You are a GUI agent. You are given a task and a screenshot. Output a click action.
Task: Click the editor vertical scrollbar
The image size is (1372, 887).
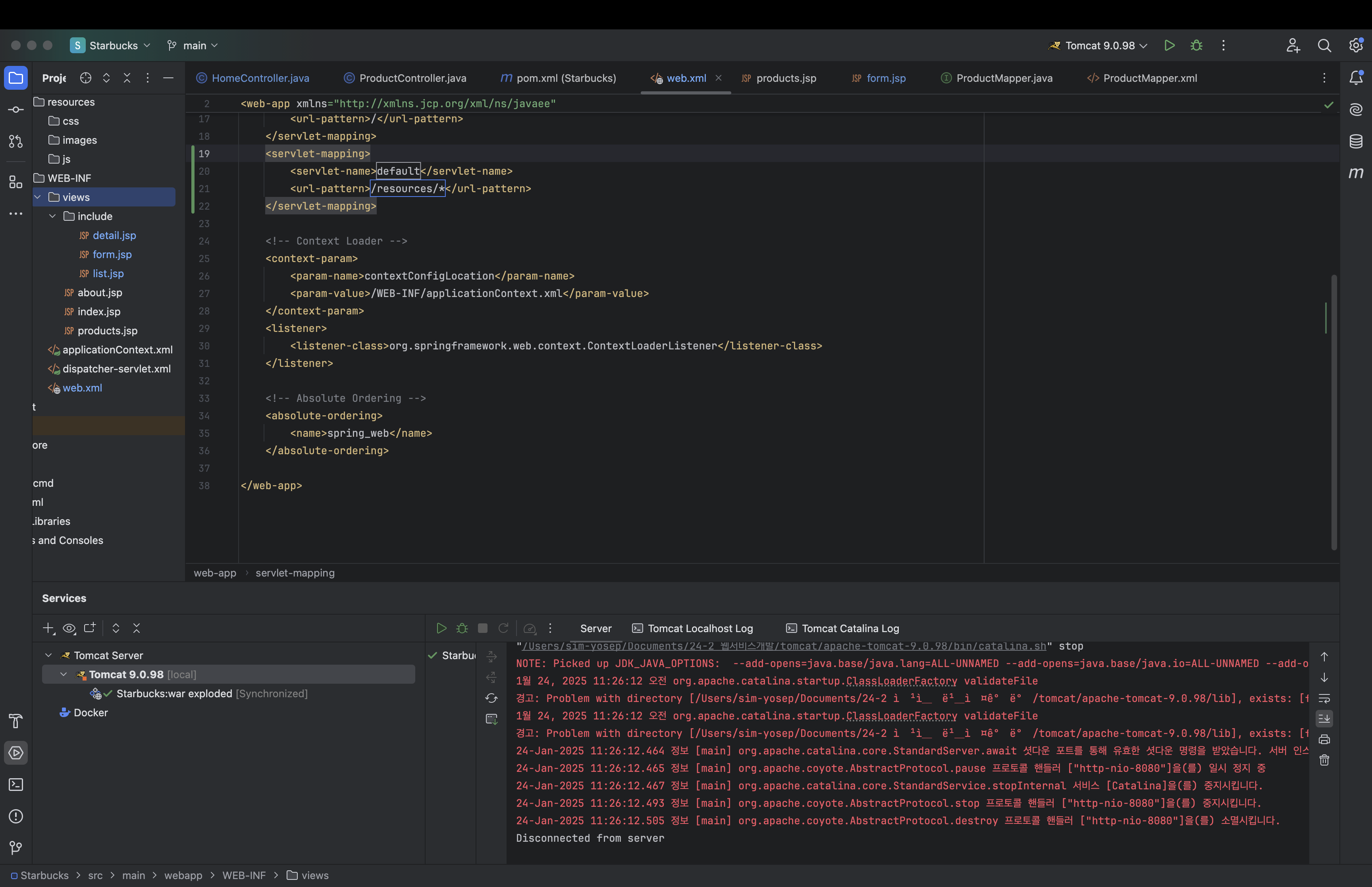(1333, 412)
